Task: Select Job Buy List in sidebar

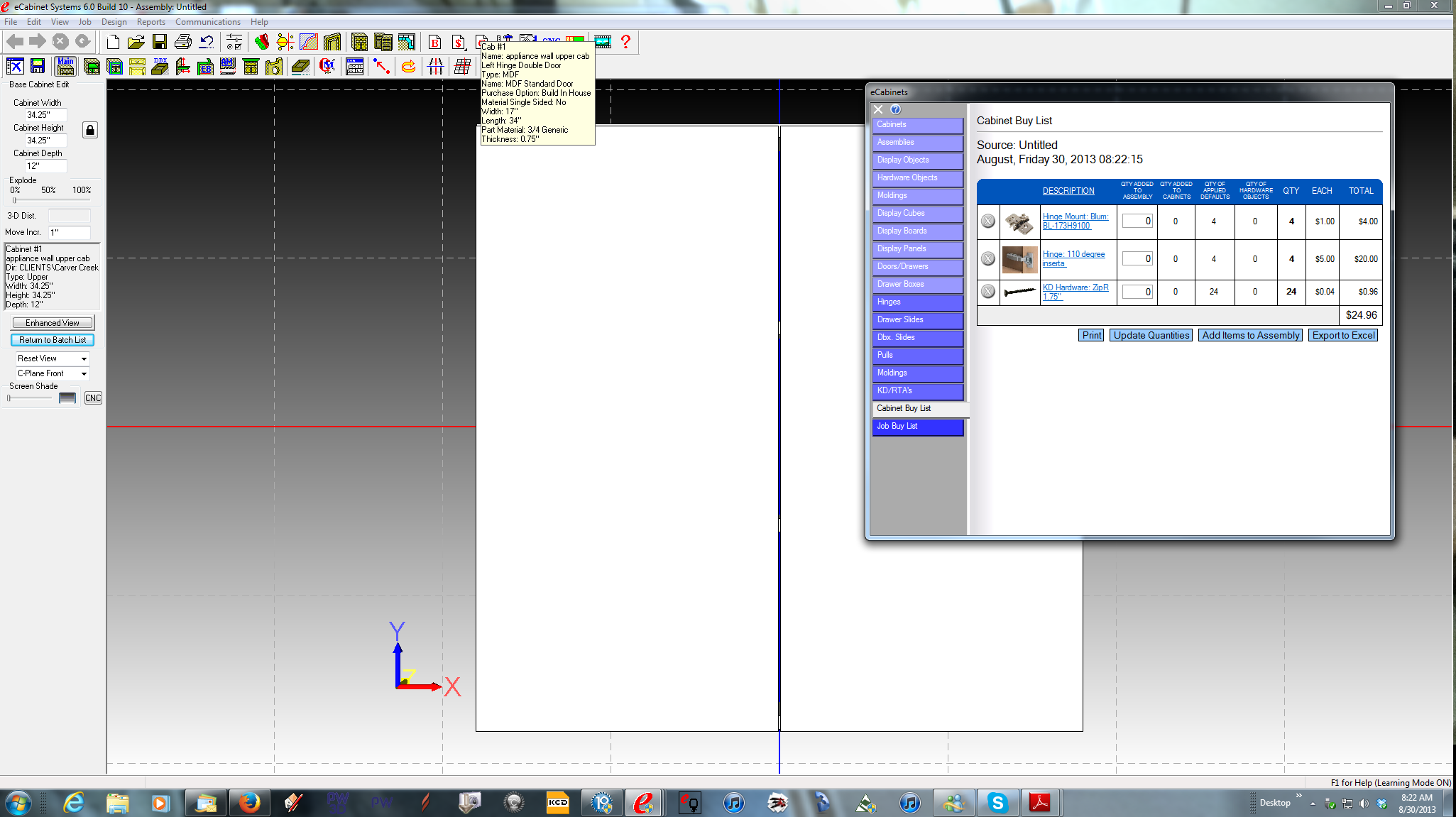Action: click(x=917, y=427)
